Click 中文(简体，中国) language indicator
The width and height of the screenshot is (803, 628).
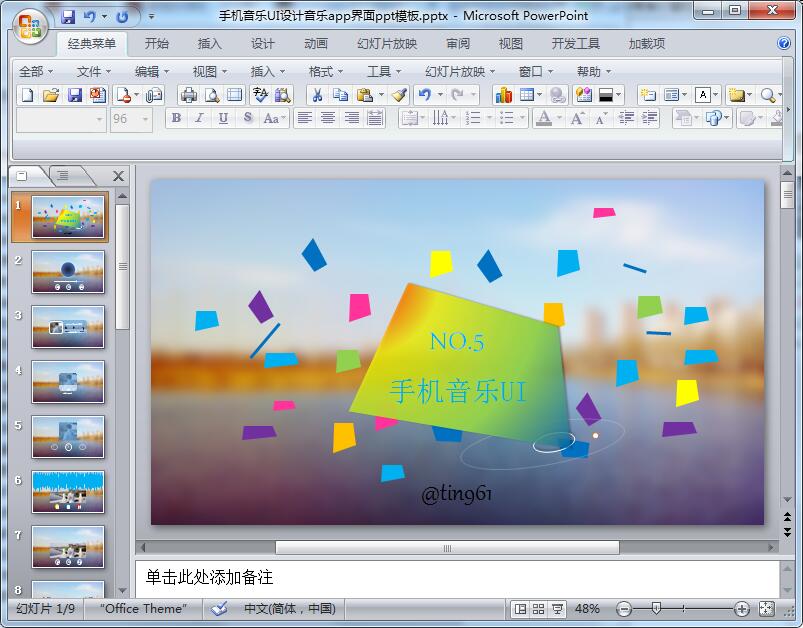[x=290, y=609]
